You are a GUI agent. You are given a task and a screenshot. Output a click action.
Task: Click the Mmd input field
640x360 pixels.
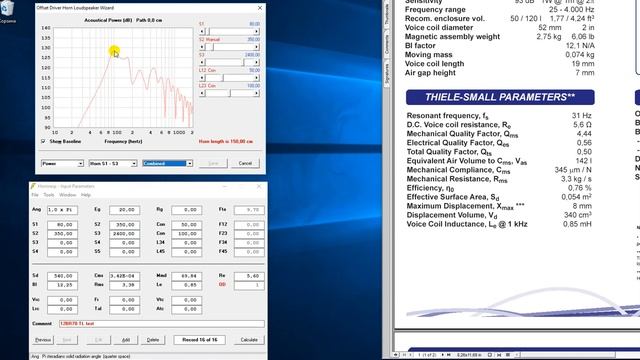point(187,276)
